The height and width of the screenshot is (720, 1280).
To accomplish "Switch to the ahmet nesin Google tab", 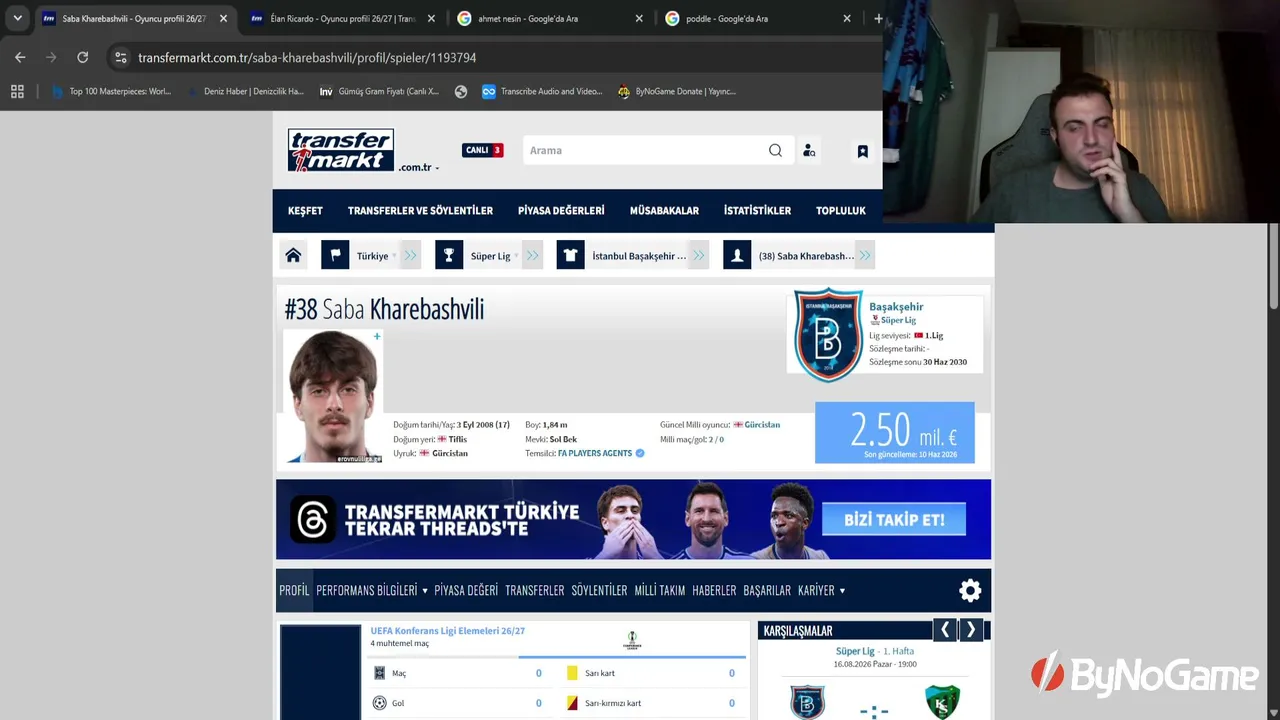I will tap(550, 18).
